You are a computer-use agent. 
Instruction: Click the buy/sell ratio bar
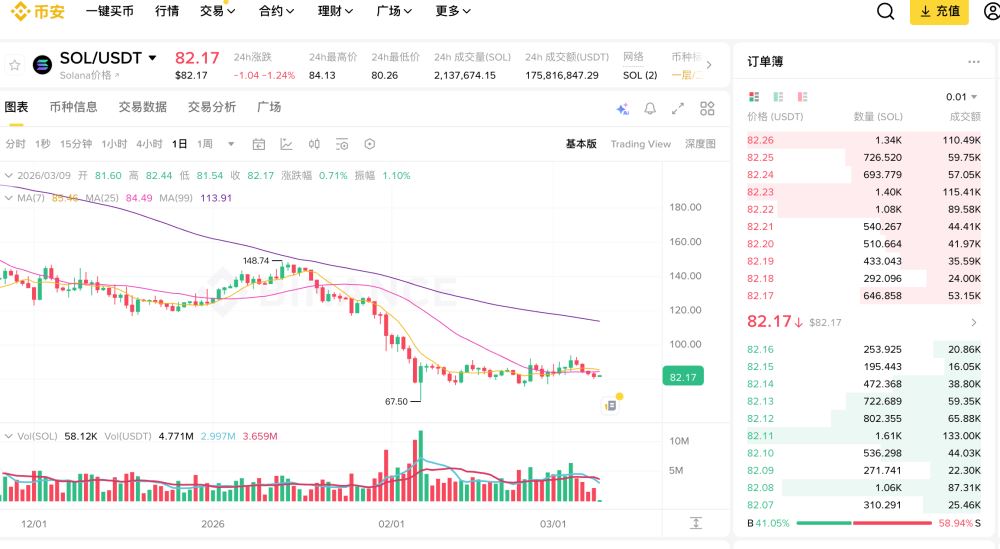(x=864, y=523)
